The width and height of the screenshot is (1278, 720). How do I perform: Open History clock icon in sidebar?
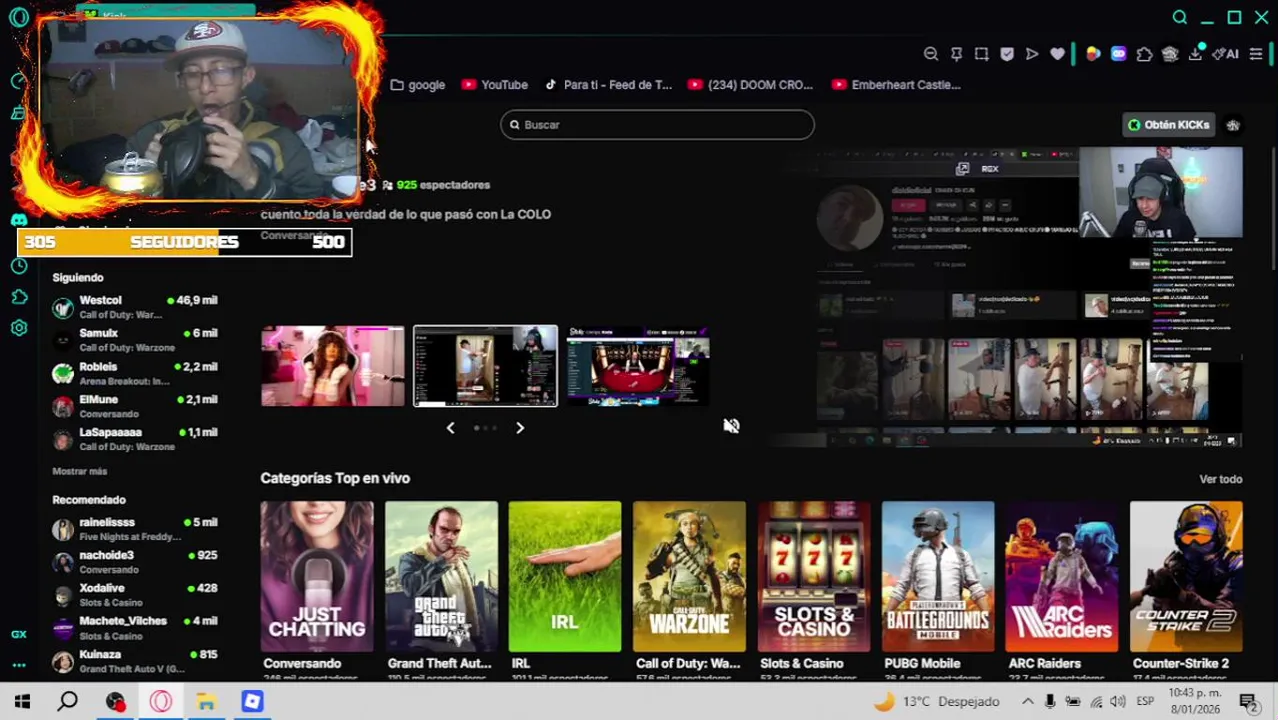pyautogui.click(x=19, y=266)
